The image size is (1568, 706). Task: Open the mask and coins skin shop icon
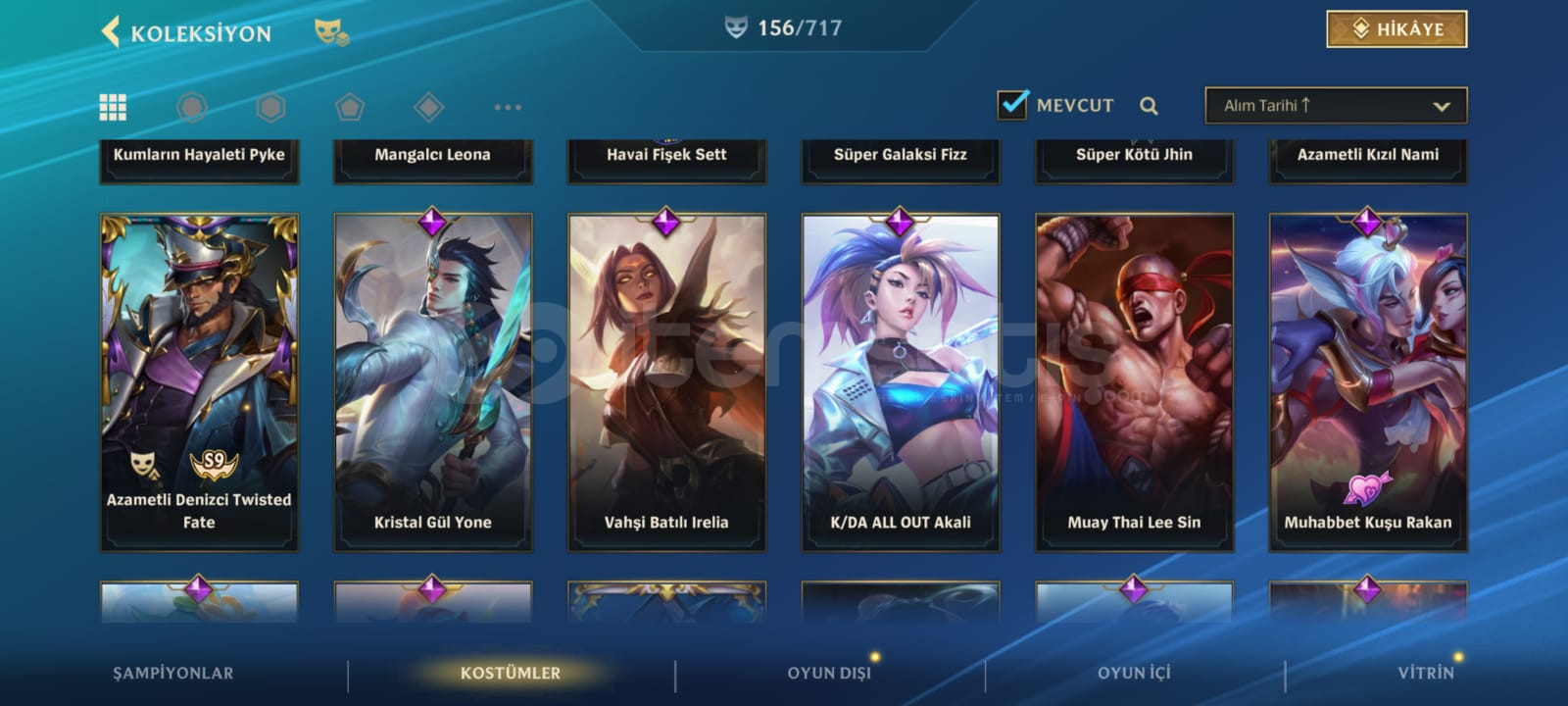[x=331, y=32]
